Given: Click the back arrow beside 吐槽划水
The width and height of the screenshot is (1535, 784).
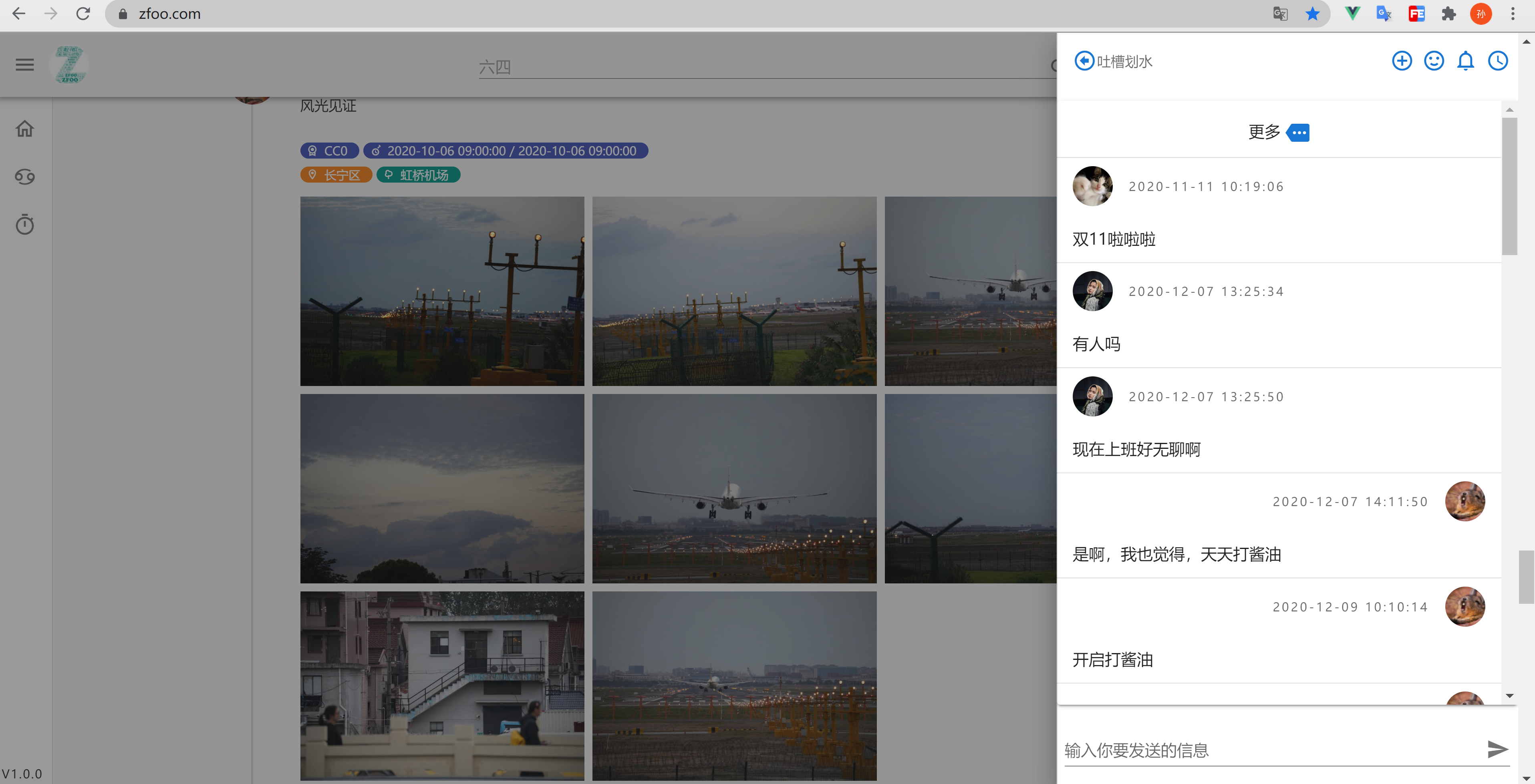Looking at the screenshot, I should (x=1084, y=61).
